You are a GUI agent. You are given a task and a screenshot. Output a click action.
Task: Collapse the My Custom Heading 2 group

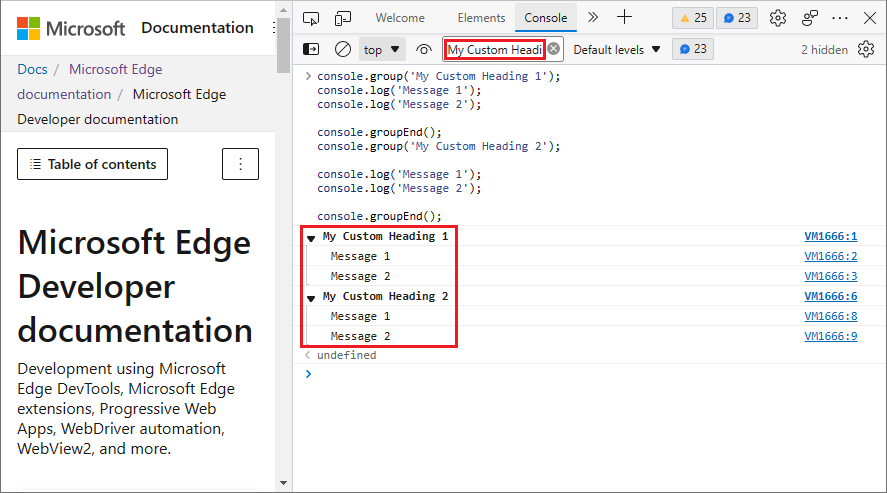311,298
